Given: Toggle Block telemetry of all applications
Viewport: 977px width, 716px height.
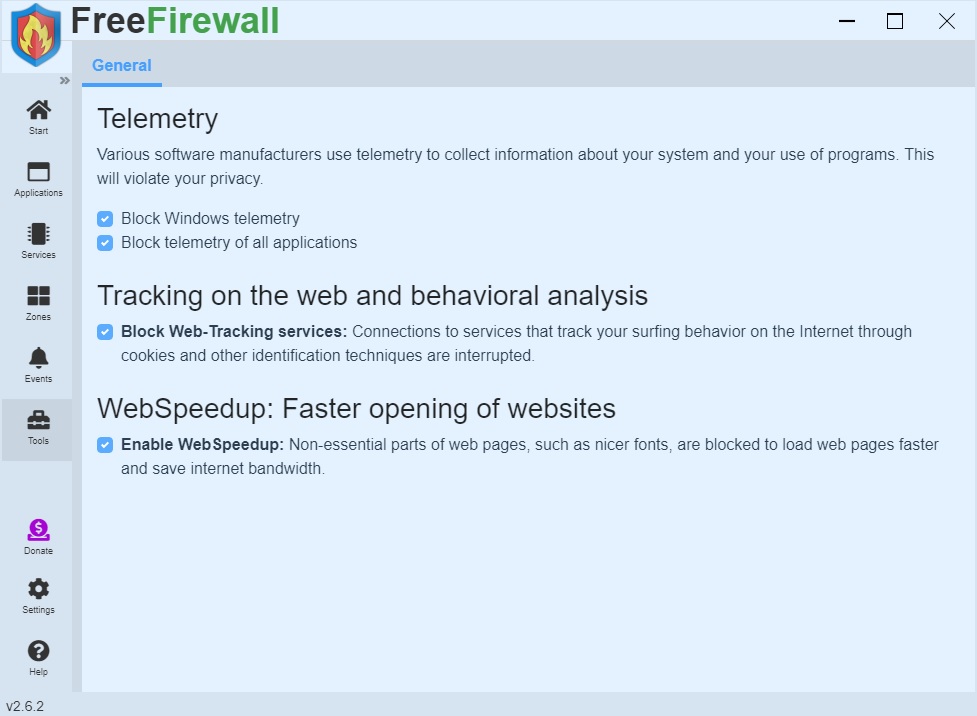Looking at the screenshot, I should click(105, 242).
